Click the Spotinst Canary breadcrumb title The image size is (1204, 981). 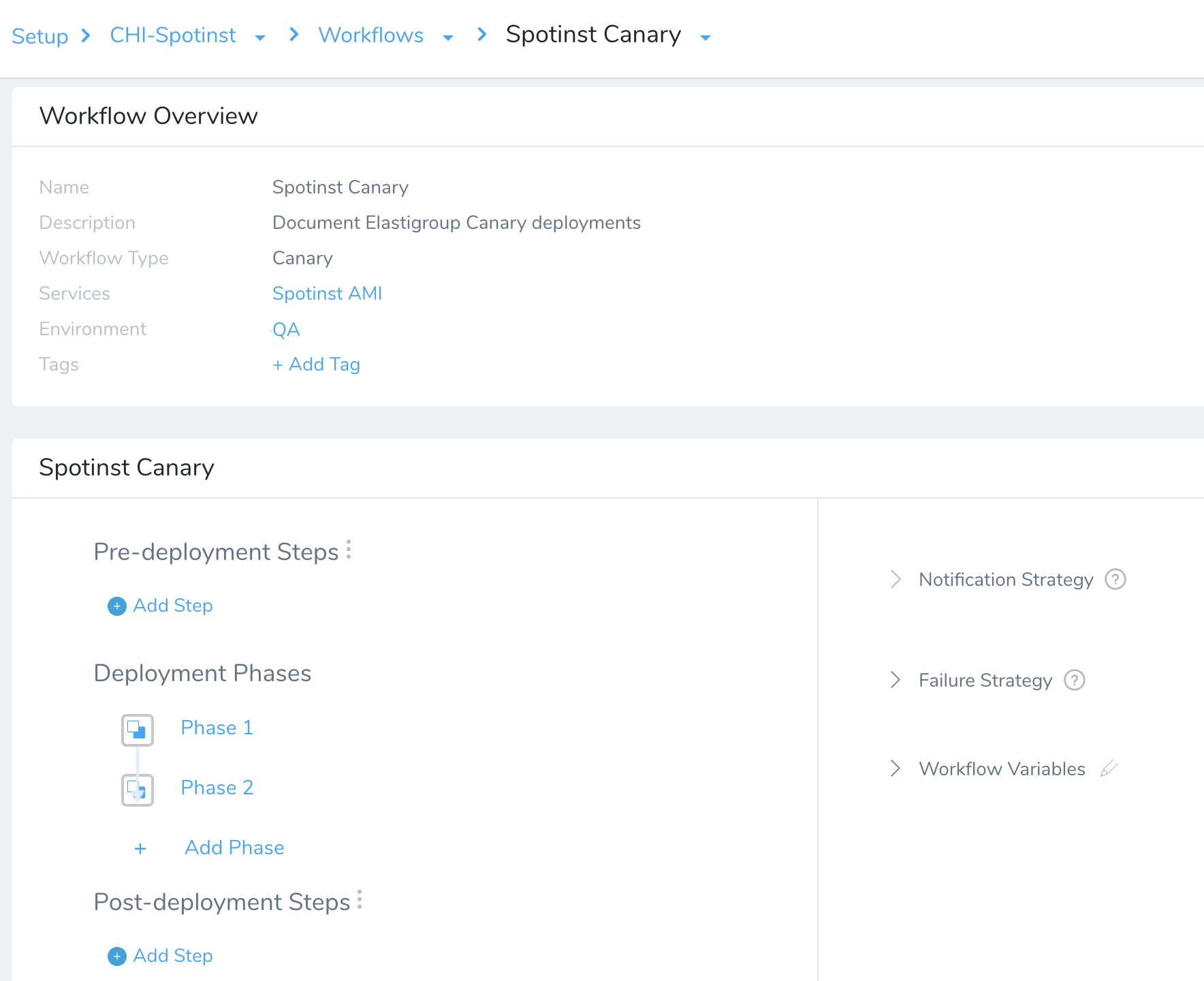[x=593, y=34]
